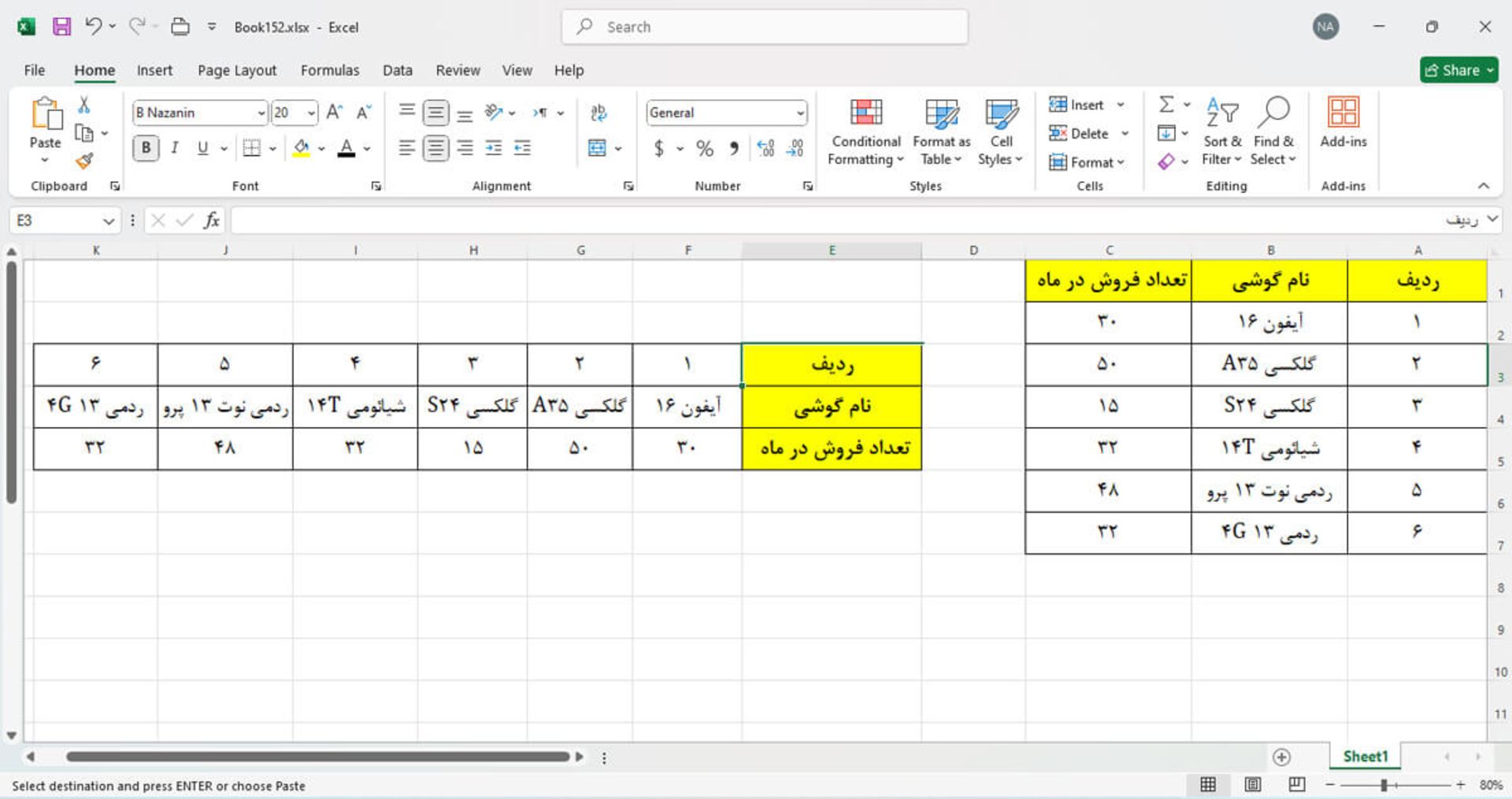Switch to Page Break Preview
The width and height of the screenshot is (1512, 799).
tap(1296, 784)
